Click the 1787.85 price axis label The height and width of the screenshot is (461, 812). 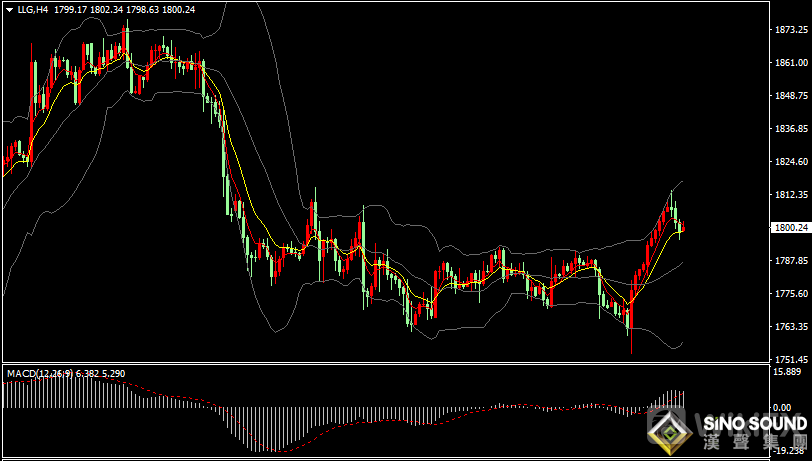click(x=791, y=261)
